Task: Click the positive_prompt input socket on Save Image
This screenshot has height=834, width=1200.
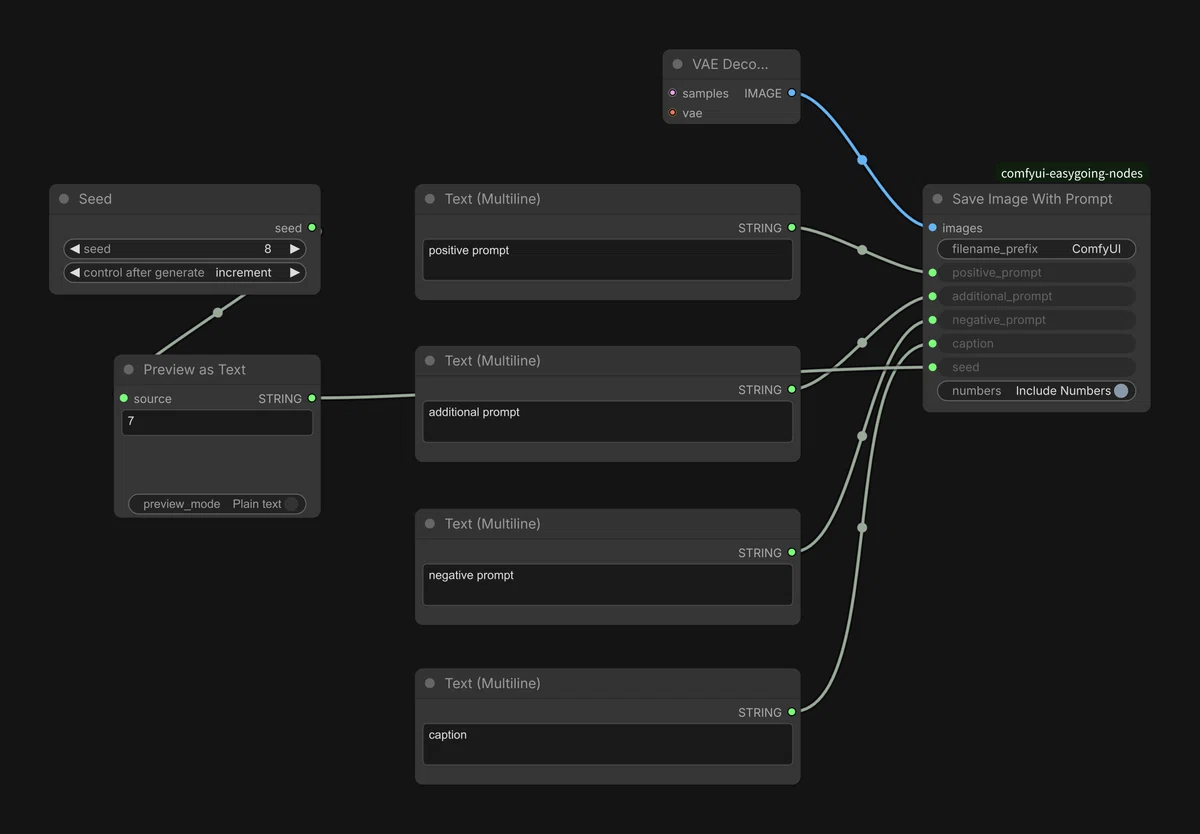Action: [x=933, y=272]
